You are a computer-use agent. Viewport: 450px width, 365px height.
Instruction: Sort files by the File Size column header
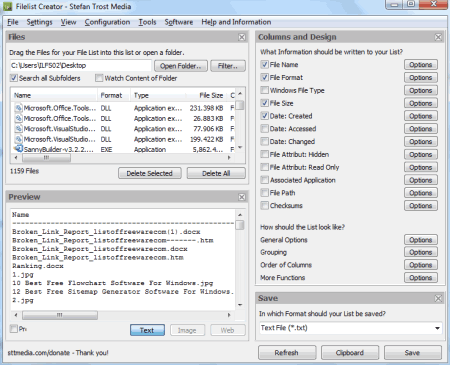[205, 95]
